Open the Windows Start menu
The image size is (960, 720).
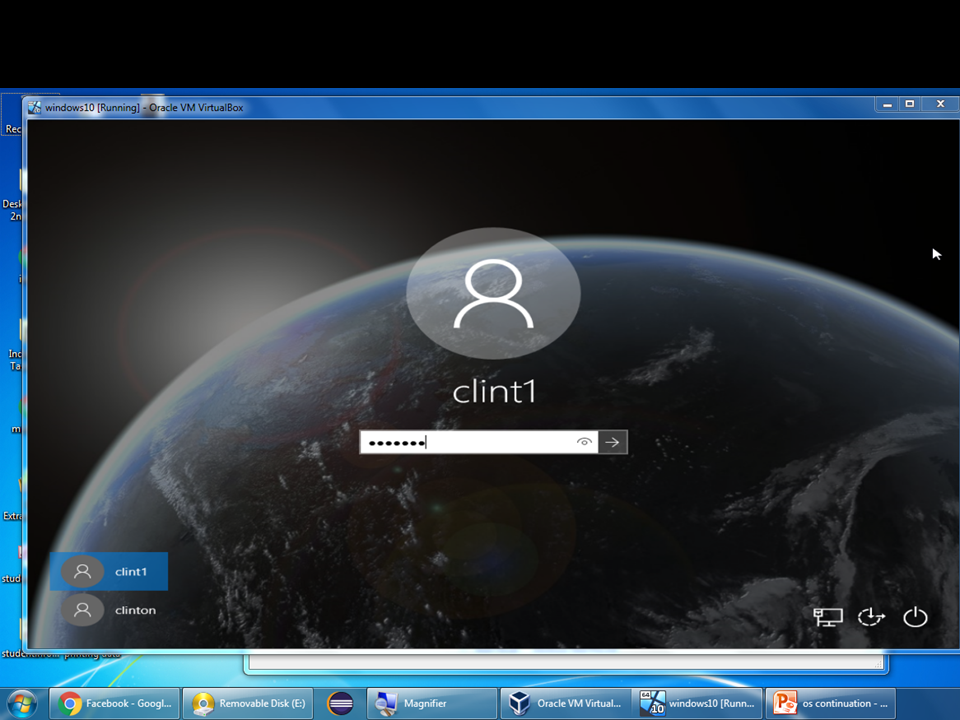pyautogui.click(x=20, y=703)
